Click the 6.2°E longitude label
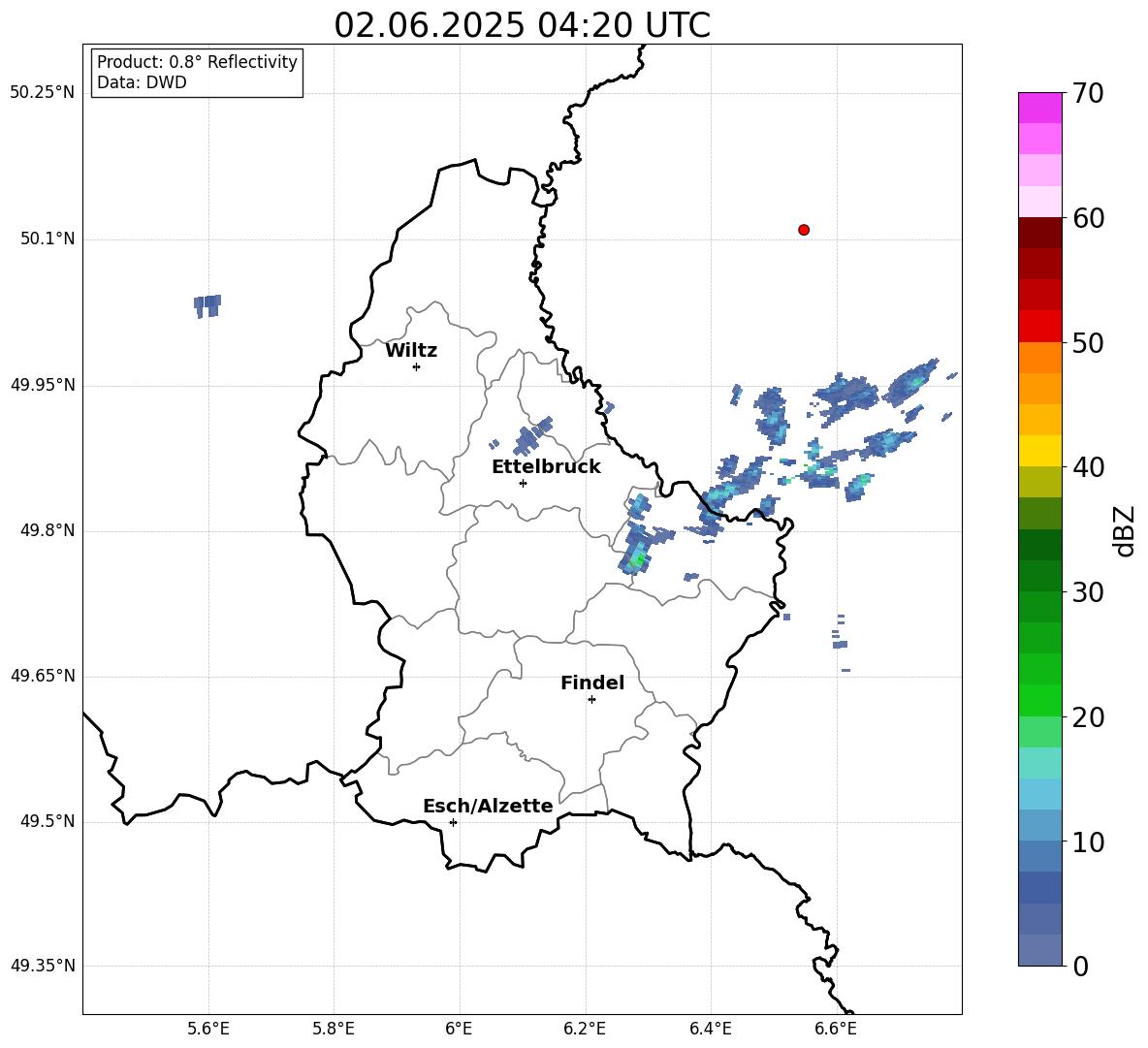The height and width of the screenshot is (1048, 1148). pos(585,1029)
